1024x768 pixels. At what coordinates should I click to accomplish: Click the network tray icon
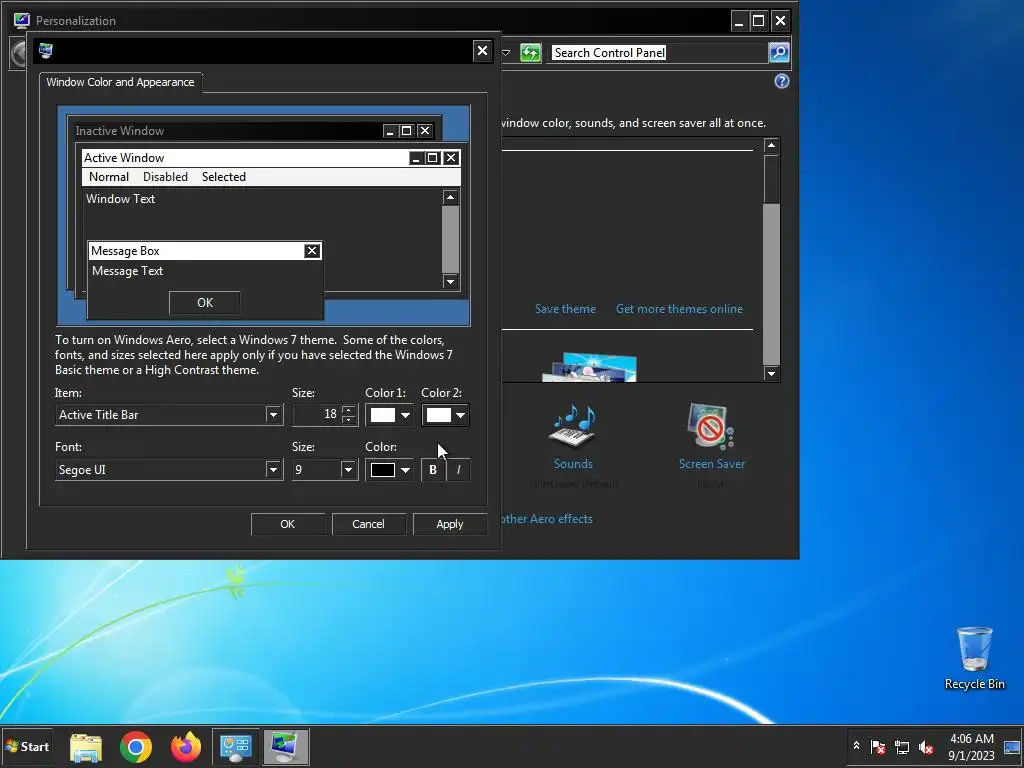coord(902,746)
